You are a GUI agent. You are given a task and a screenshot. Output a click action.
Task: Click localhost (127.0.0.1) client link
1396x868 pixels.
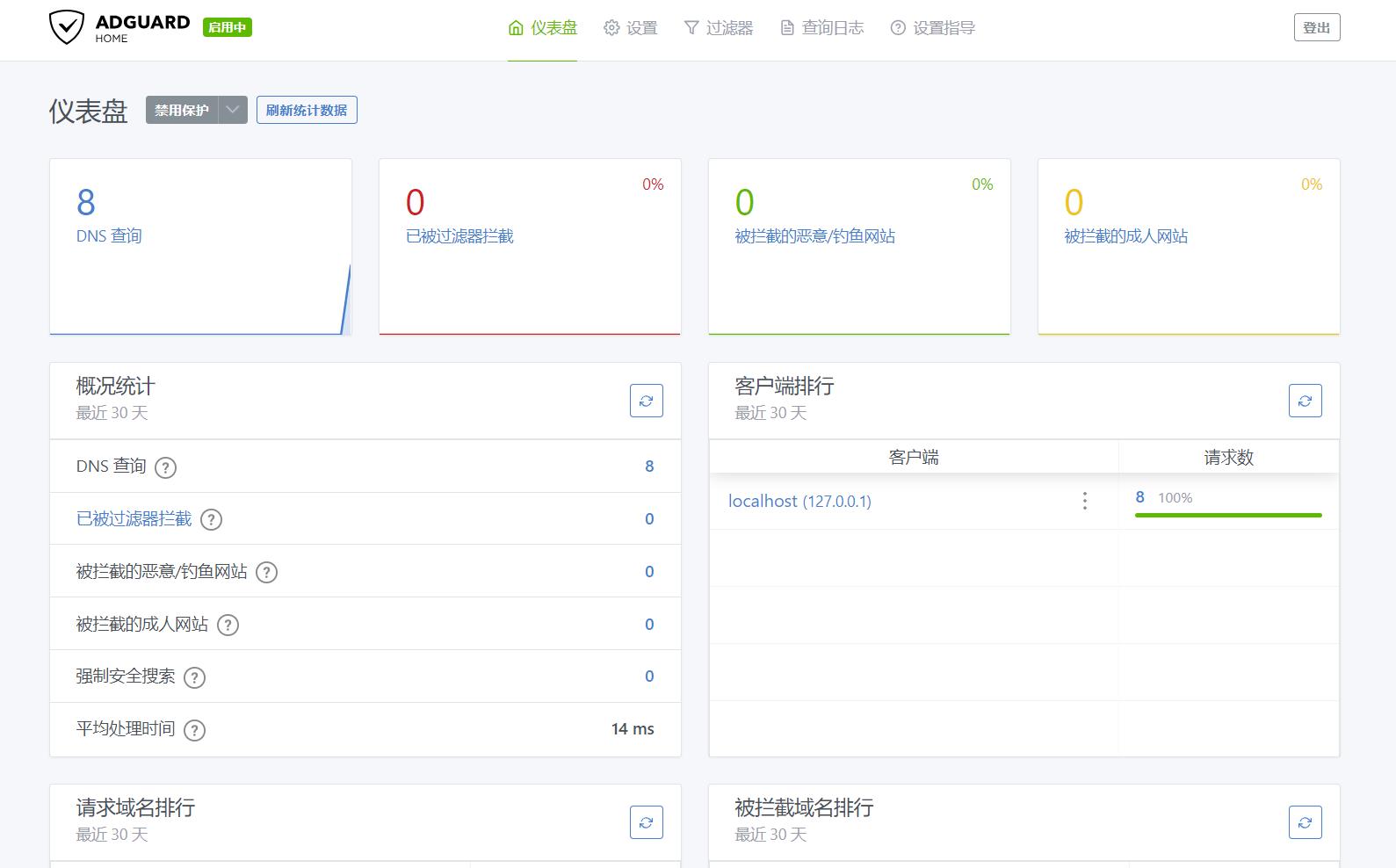tap(799, 501)
